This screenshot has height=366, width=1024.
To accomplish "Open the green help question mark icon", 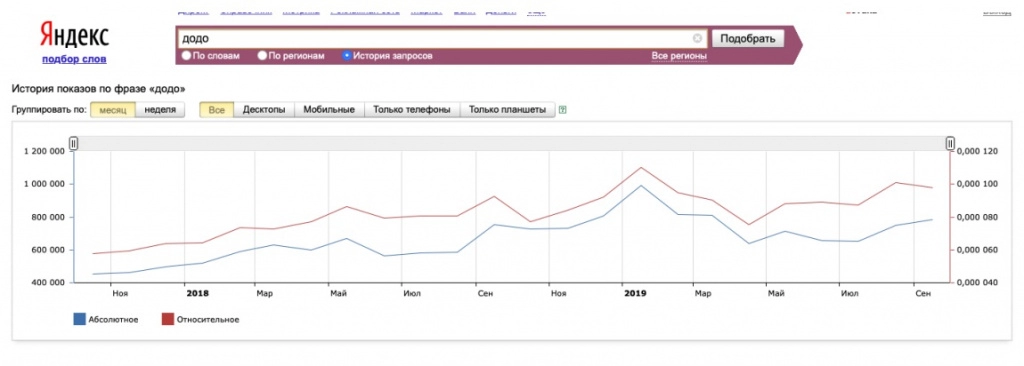I will coord(563,110).
